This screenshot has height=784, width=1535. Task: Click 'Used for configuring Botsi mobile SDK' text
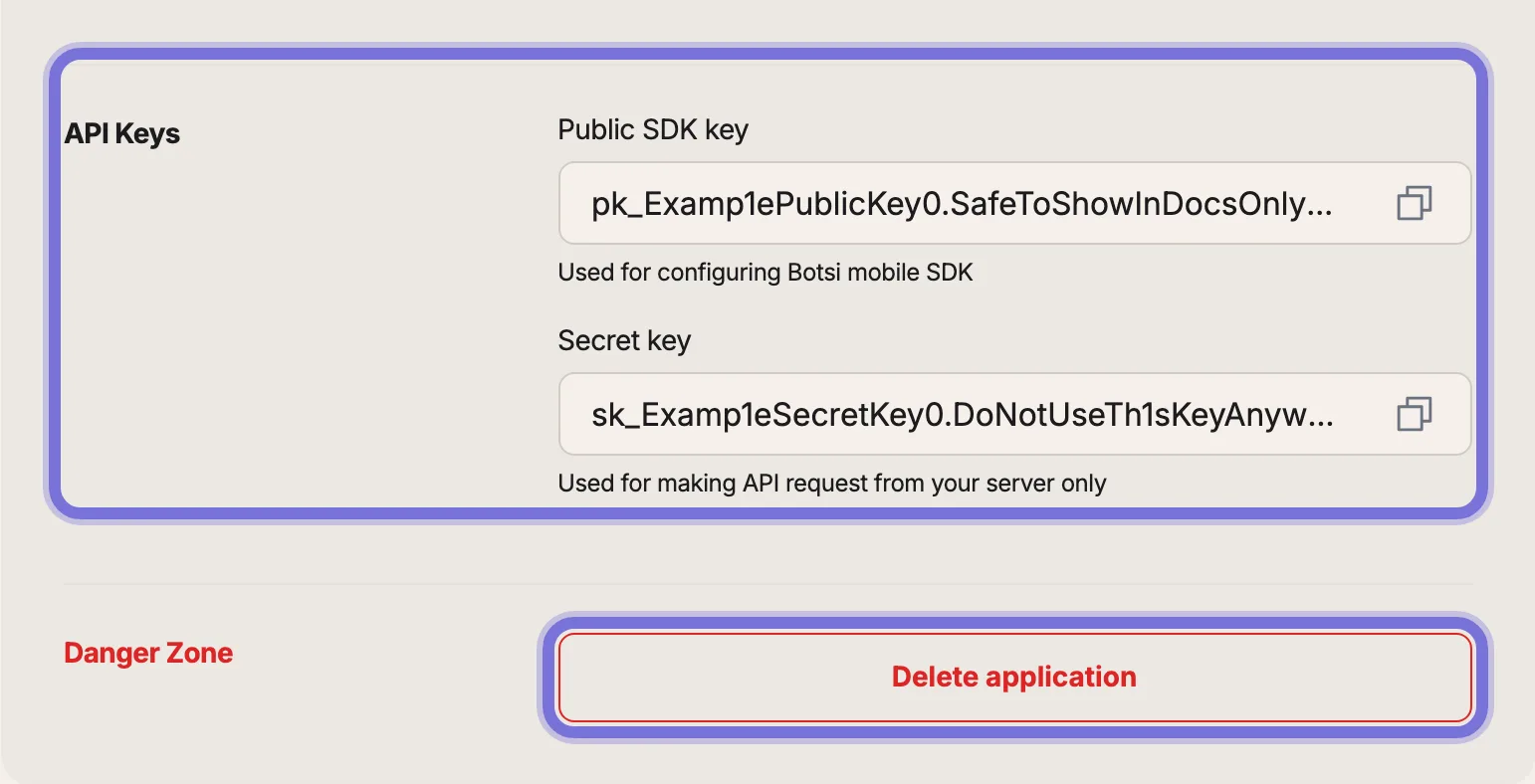[766, 273]
